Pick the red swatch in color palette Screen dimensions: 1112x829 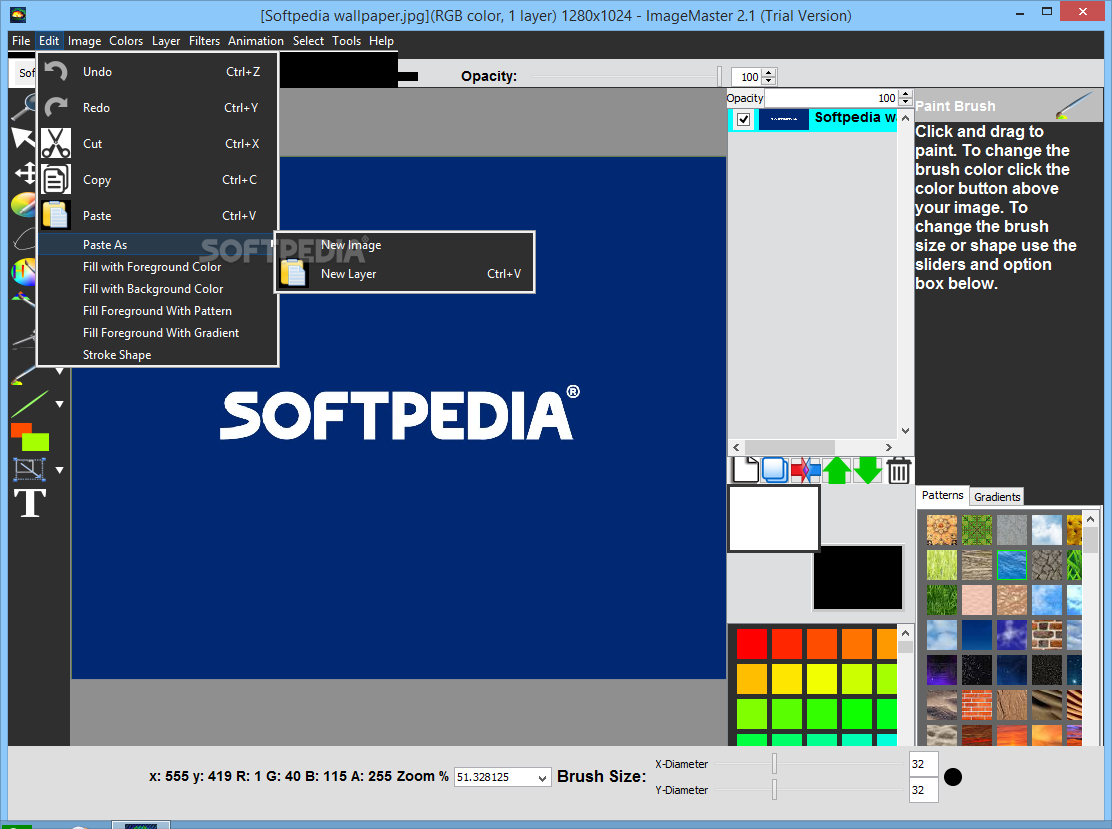(752, 644)
